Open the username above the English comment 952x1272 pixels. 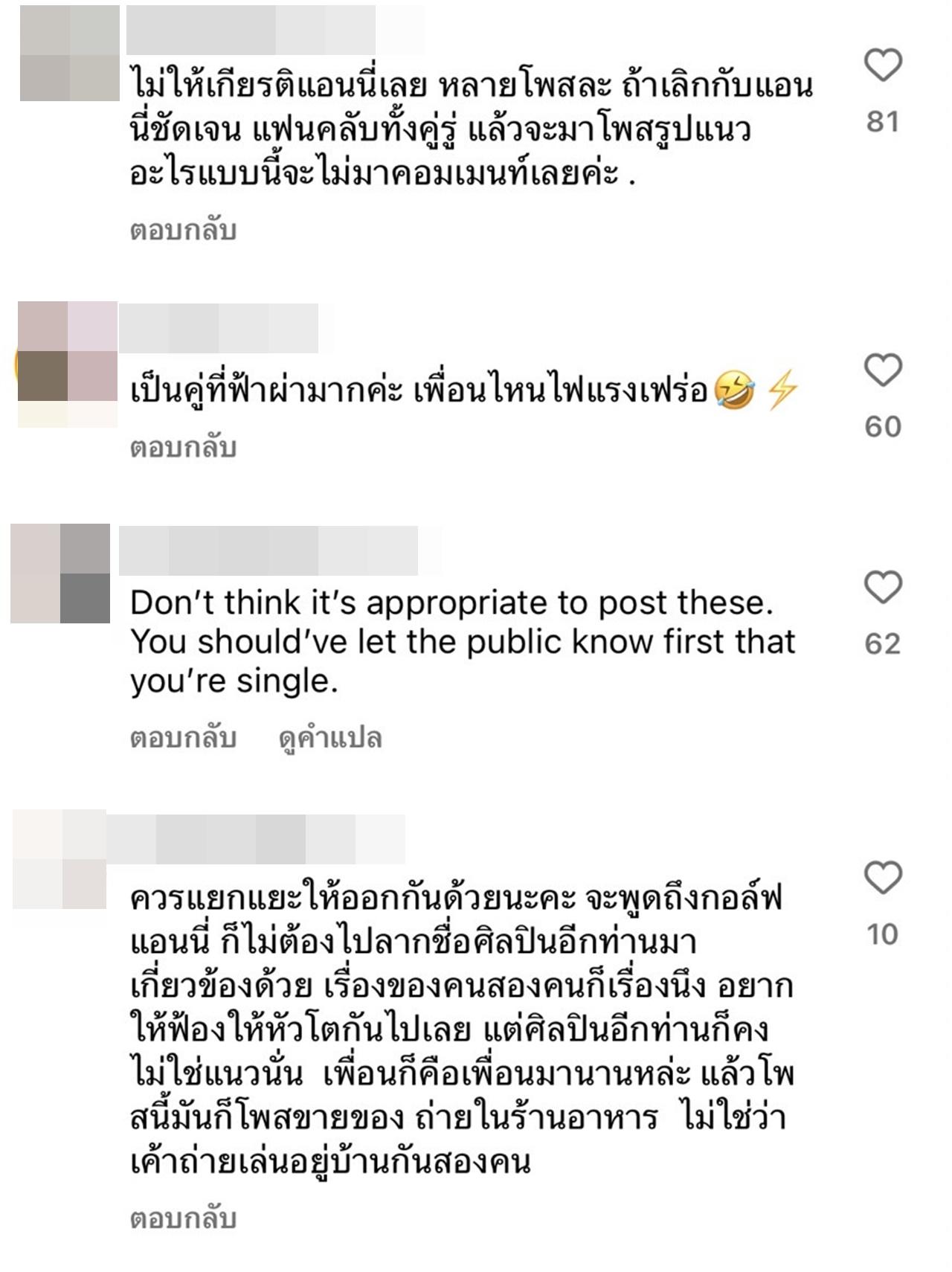click(x=268, y=550)
